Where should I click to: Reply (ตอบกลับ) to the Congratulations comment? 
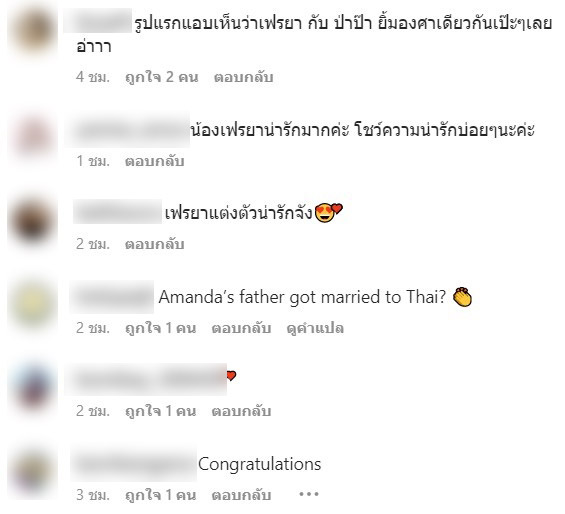coord(241,495)
